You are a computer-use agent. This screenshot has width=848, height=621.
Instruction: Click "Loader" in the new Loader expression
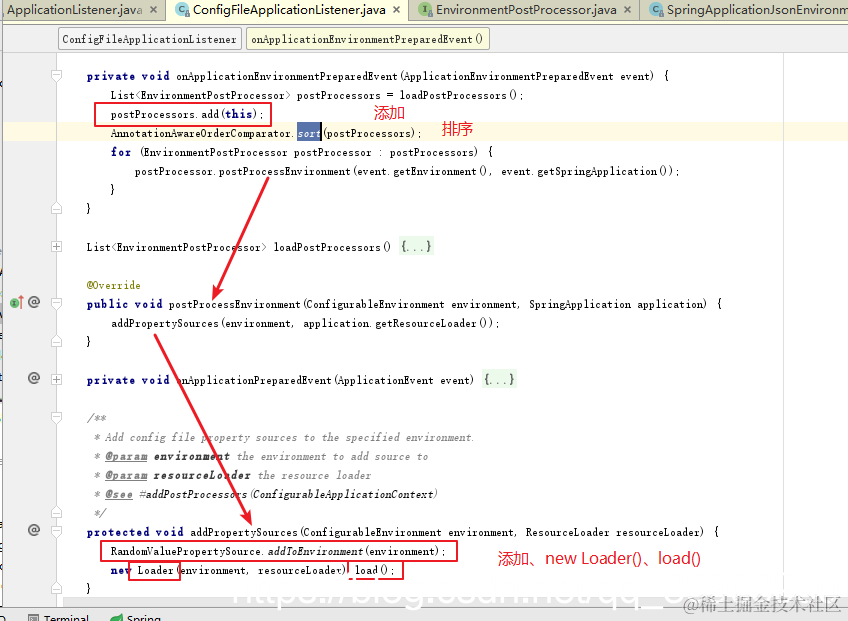155,570
